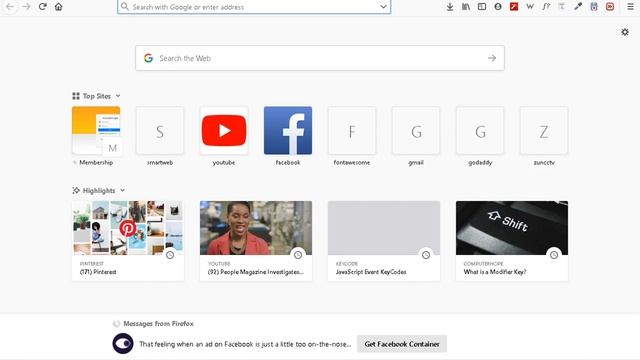Click the What is a Modifier Key? title

click(495, 272)
